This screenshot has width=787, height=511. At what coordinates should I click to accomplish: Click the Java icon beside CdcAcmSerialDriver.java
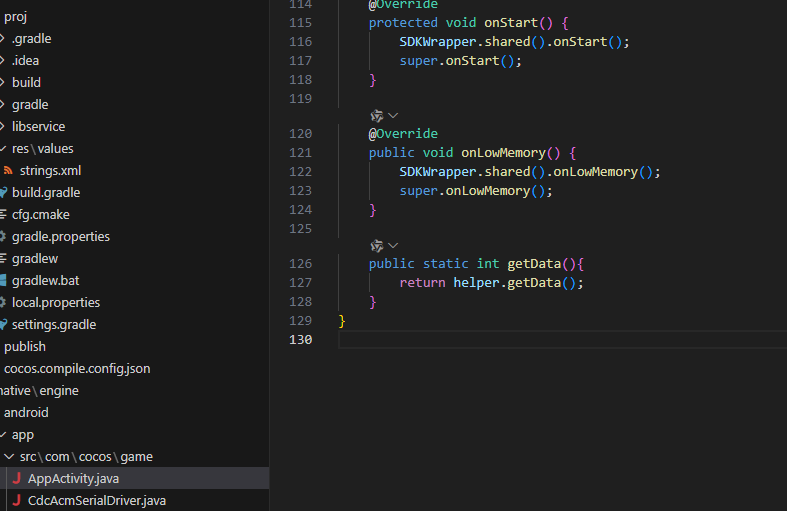(17, 500)
